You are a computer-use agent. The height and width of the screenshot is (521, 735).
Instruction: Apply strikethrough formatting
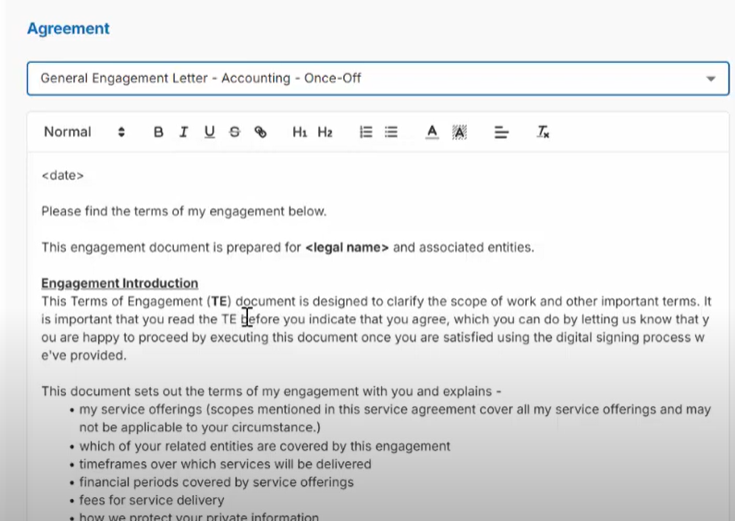coord(235,132)
